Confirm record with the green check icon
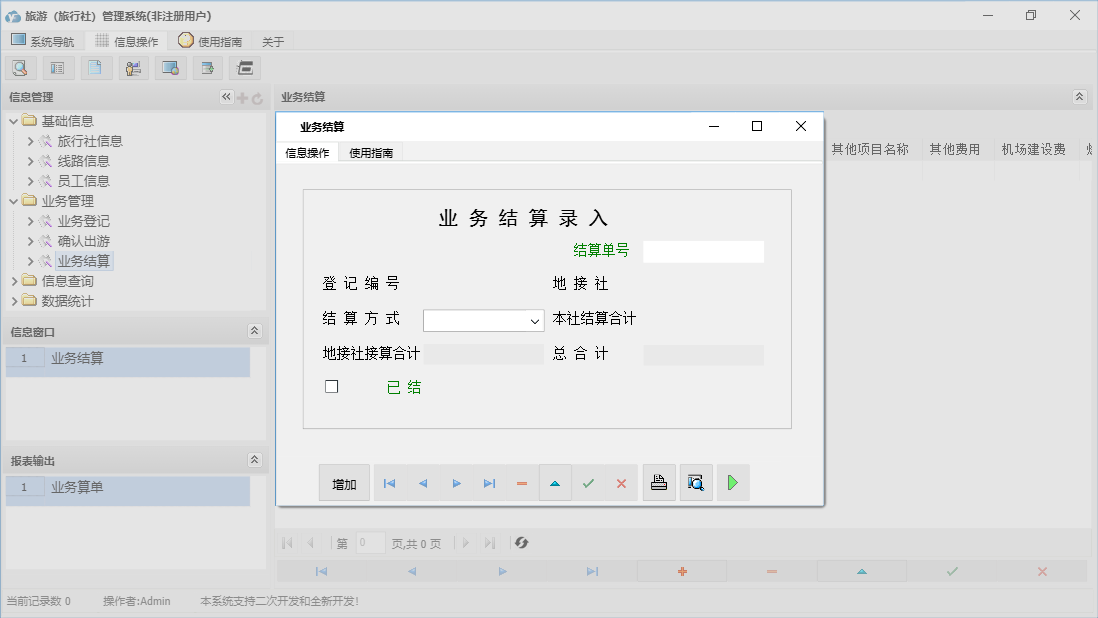Image resolution: width=1098 pixels, height=618 pixels. [589, 482]
